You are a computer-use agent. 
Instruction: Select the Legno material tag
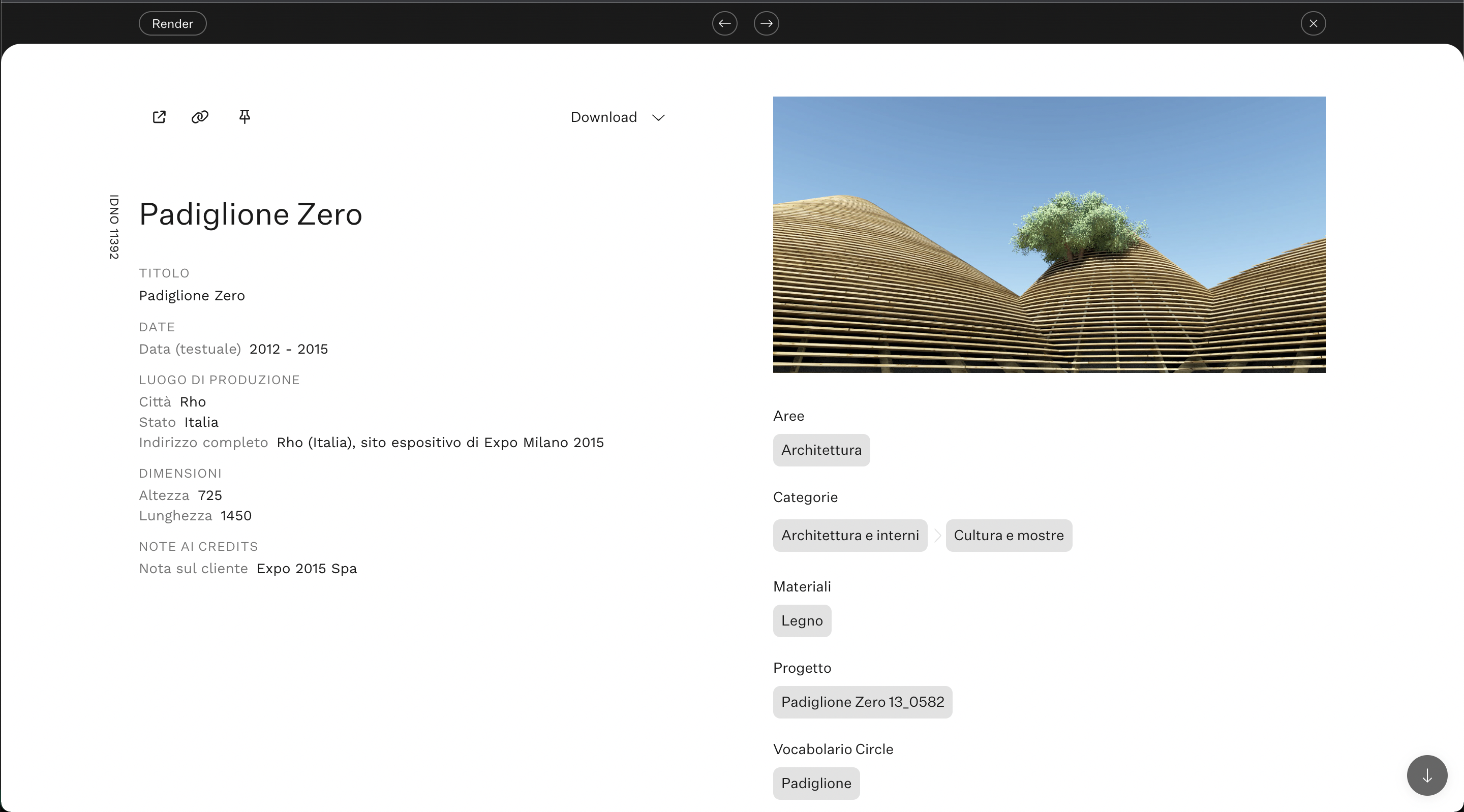point(801,620)
